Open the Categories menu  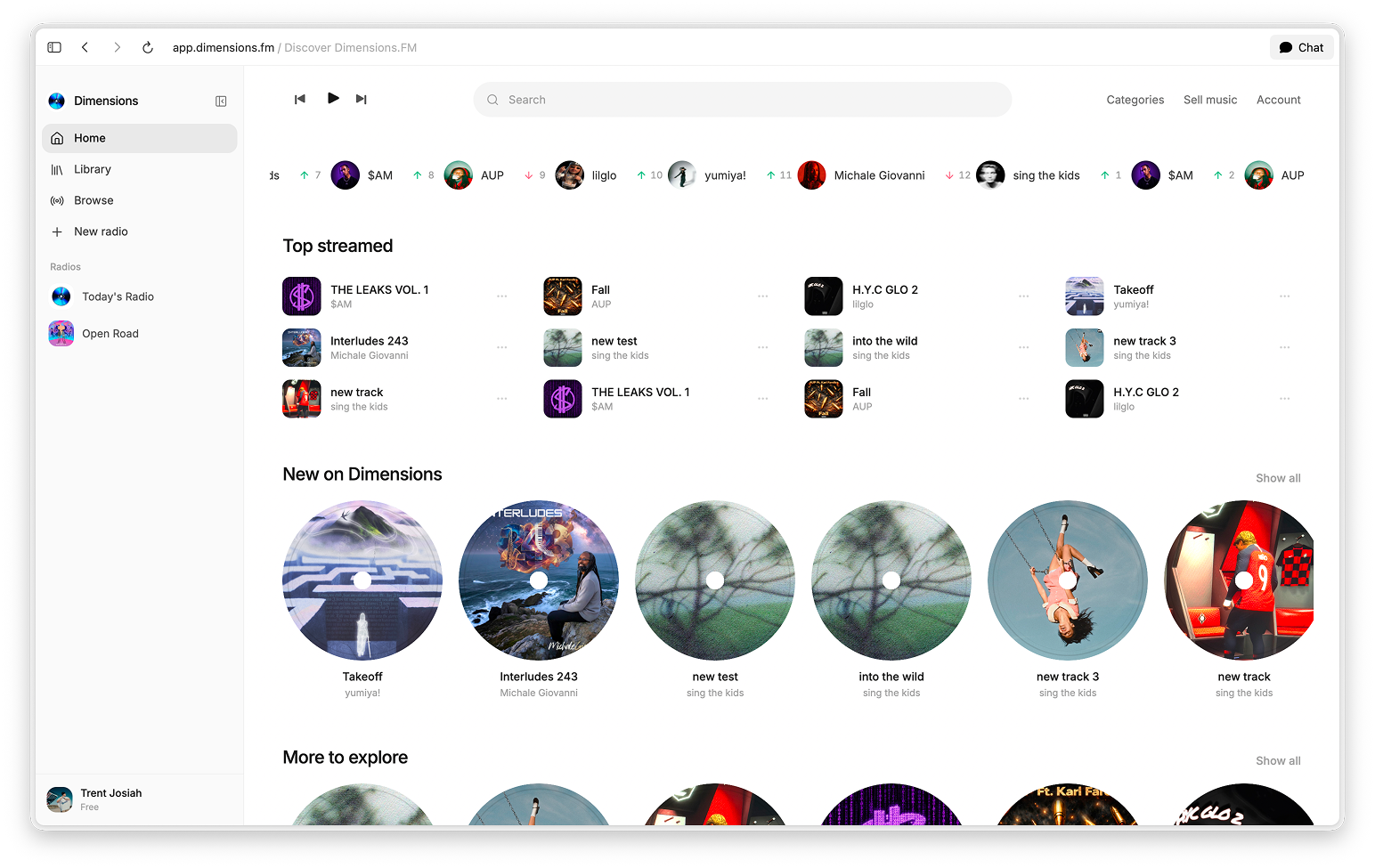coord(1135,100)
